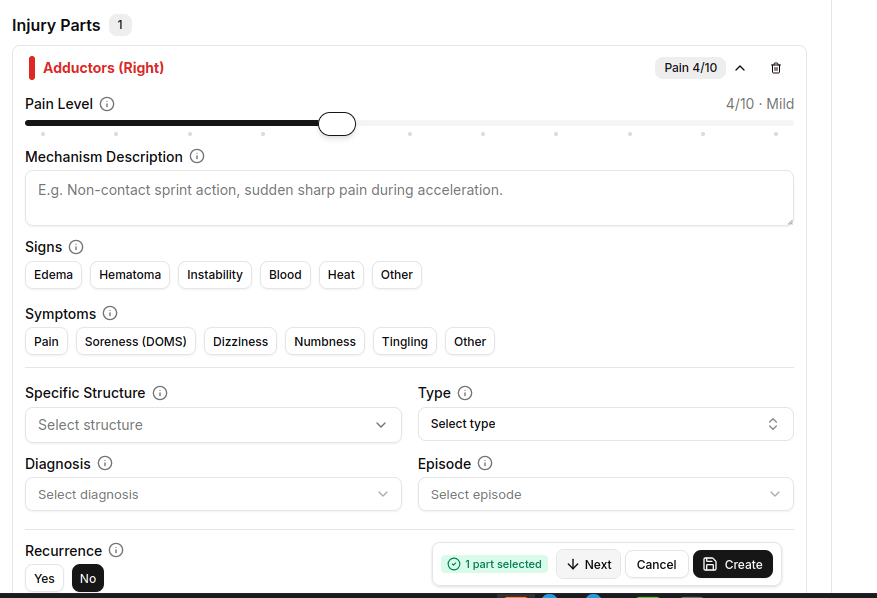The width and height of the screenshot is (877, 598).
Task: Cancel the injury form
Action: coord(657,564)
